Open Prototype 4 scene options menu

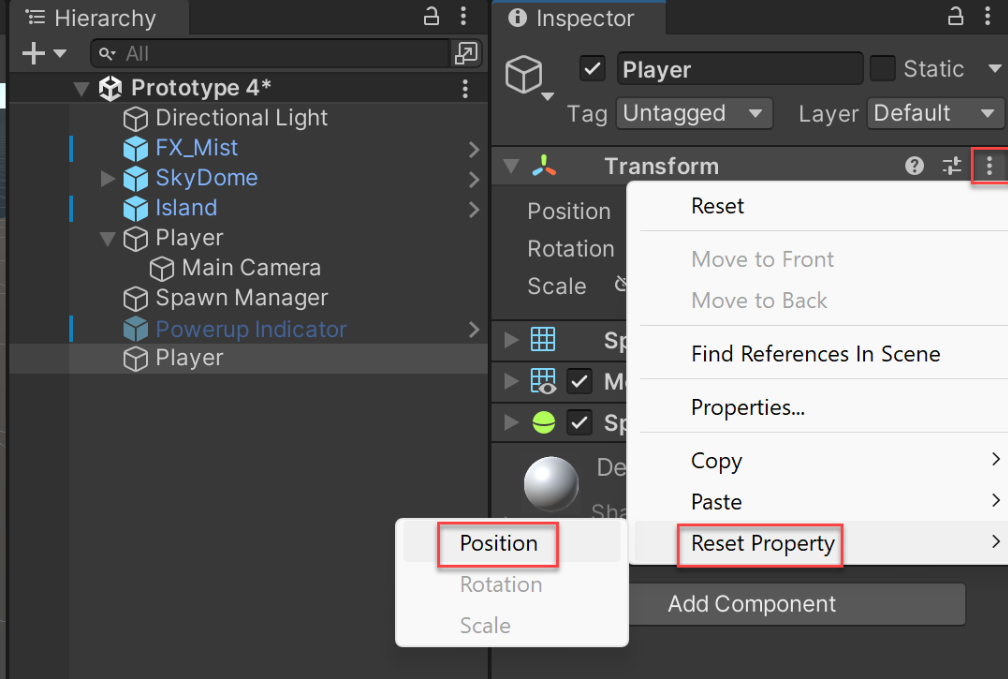(x=465, y=88)
